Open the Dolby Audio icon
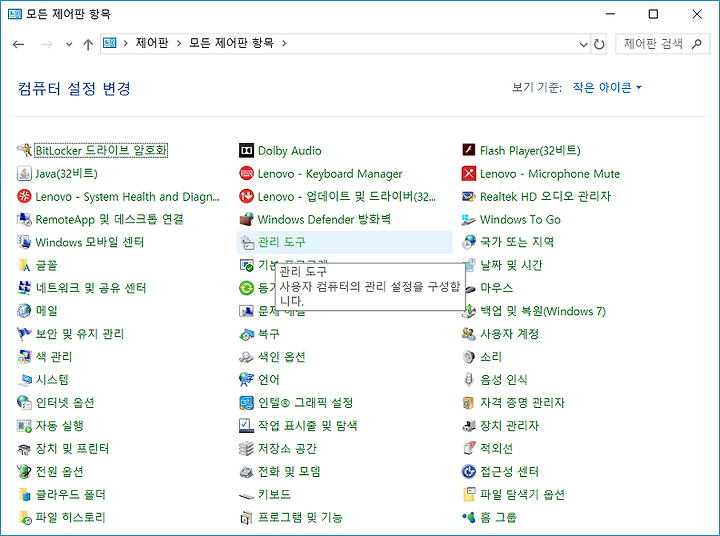Image resolution: width=720 pixels, height=536 pixels. [x=246, y=150]
